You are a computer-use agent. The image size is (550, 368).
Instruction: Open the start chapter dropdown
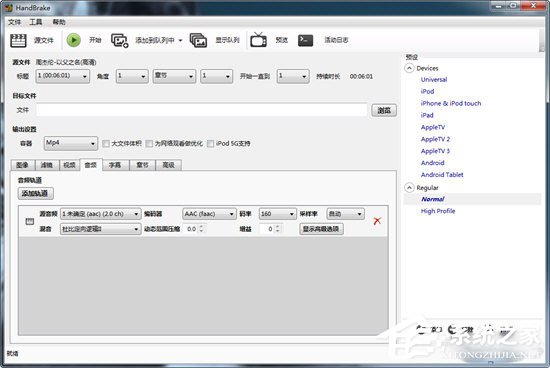pyautogui.click(x=216, y=76)
